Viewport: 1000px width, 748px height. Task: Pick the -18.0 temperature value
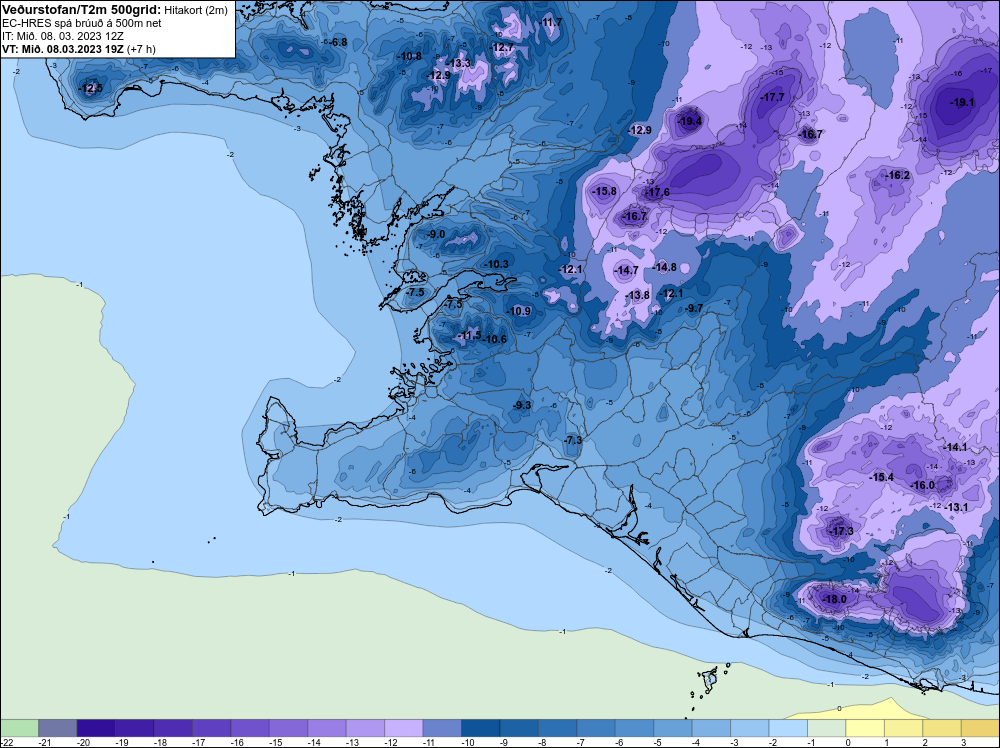click(835, 599)
